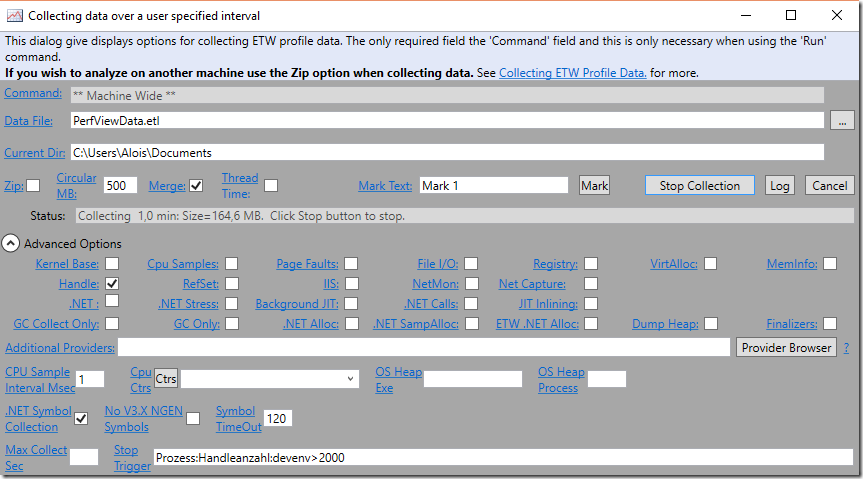Image resolution: width=863 pixels, height=479 pixels.
Task: Enable the Registry checkbox
Action: (x=591, y=264)
